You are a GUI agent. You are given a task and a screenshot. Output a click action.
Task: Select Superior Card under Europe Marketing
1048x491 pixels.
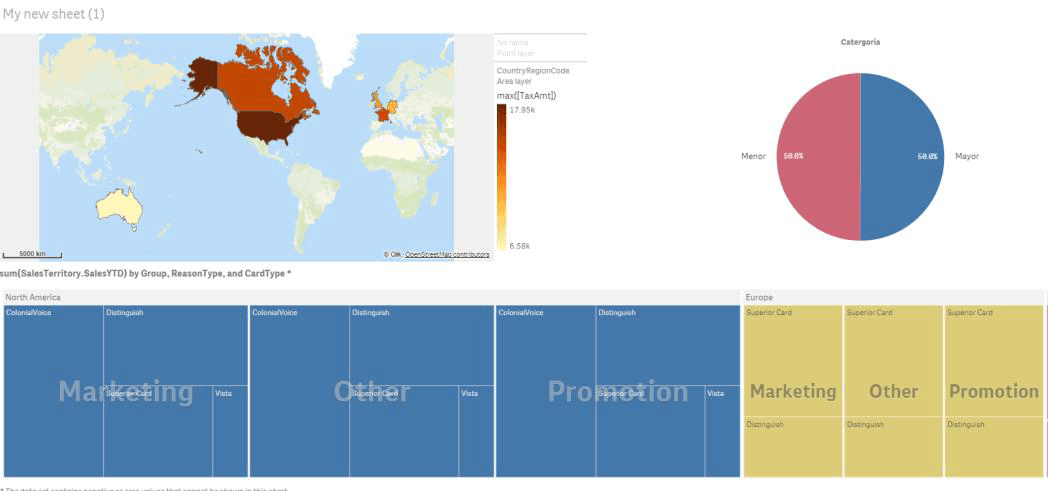click(793, 361)
